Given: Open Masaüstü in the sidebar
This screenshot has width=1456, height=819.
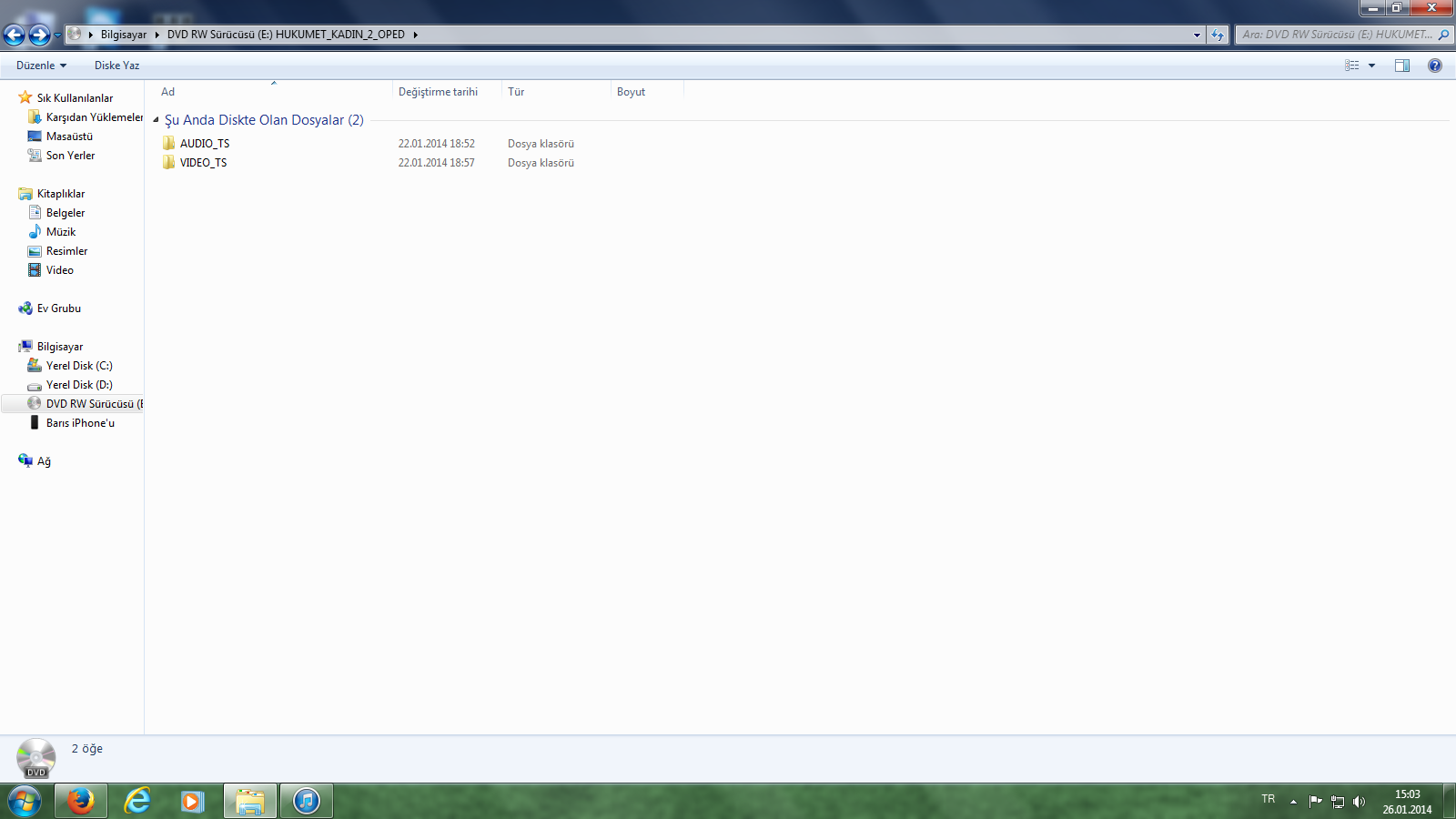Looking at the screenshot, I should pos(69,136).
